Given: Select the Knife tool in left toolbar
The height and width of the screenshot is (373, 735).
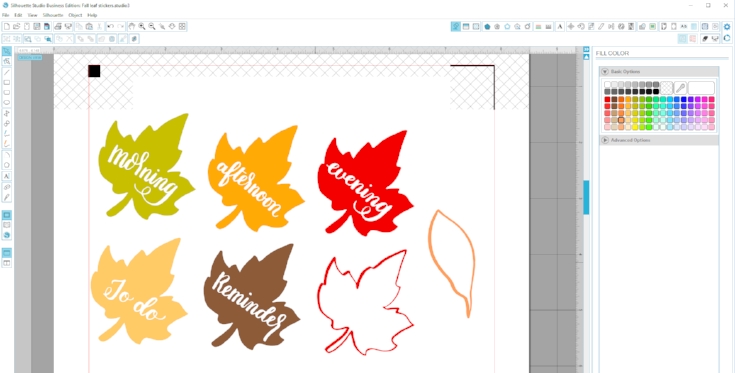Looking at the screenshot, I should tap(7, 197).
